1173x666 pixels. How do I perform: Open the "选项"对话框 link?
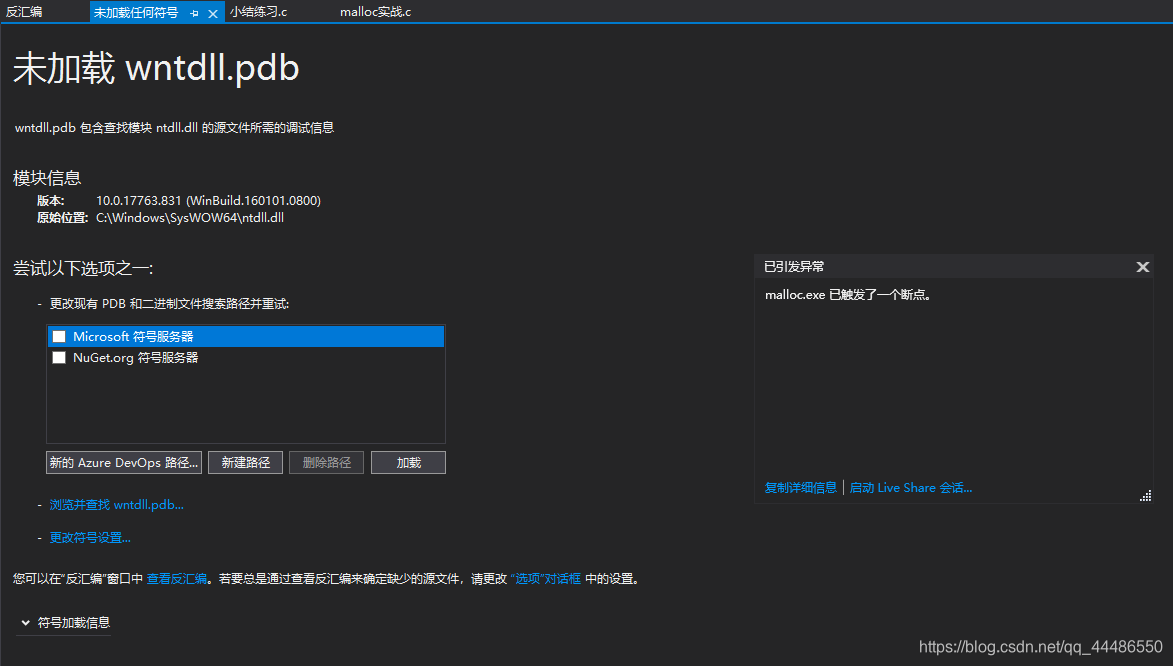[x=546, y=579]
